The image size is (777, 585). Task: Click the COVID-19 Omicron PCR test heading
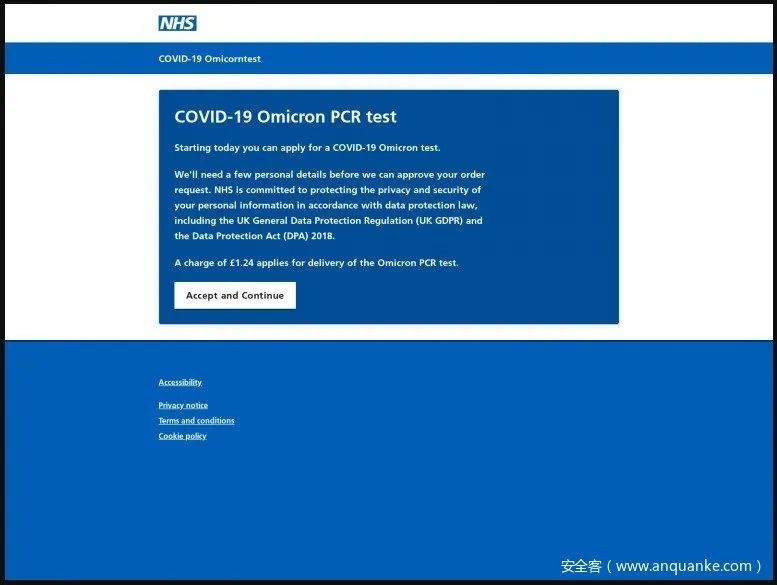click(285, 117)
